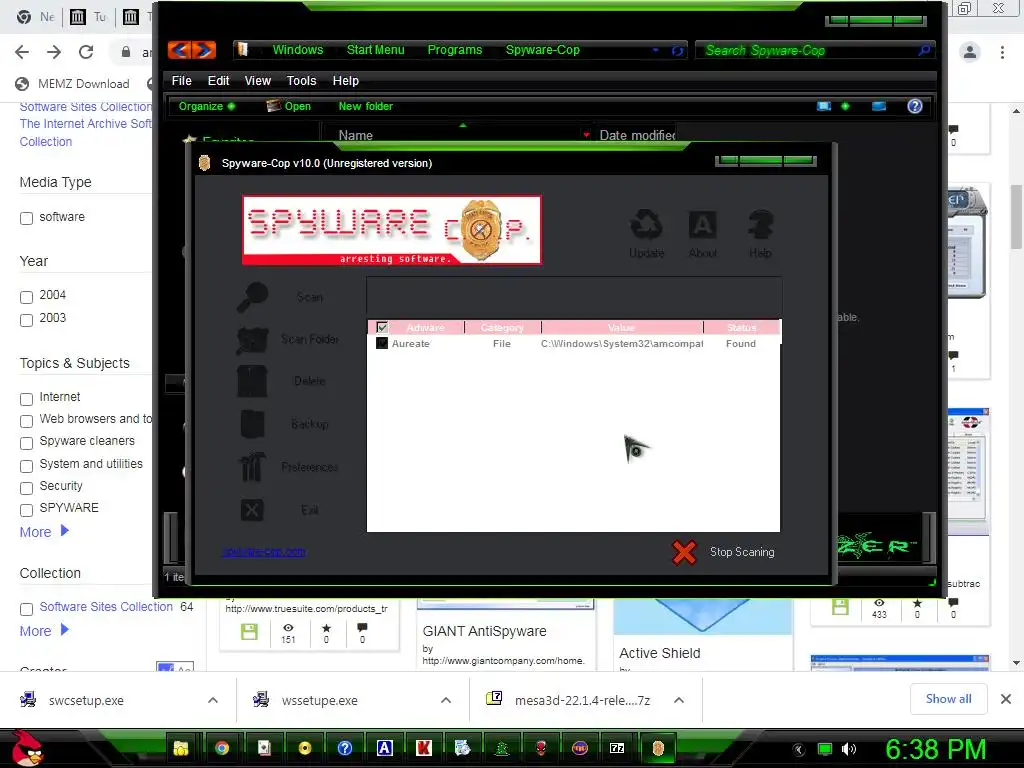Image resolution: width=1024 pixels, height=768 pixels.
Task: Toggle the Aureate row checkbox
Action: [x=382, y=344]
